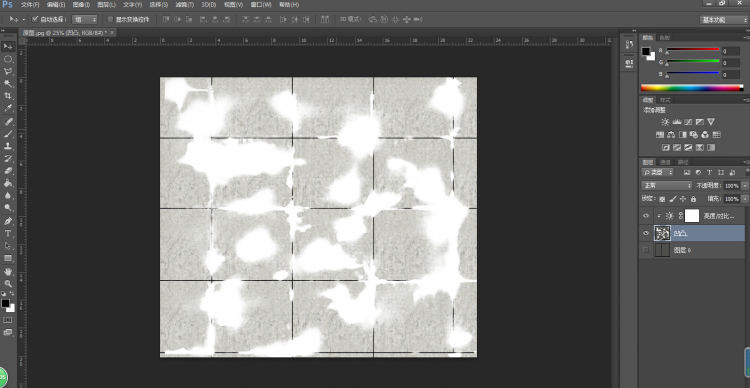Enable Show Transform Controls (显示变换控件) checkbox
The image size is (750, 388).
(110, 20)
